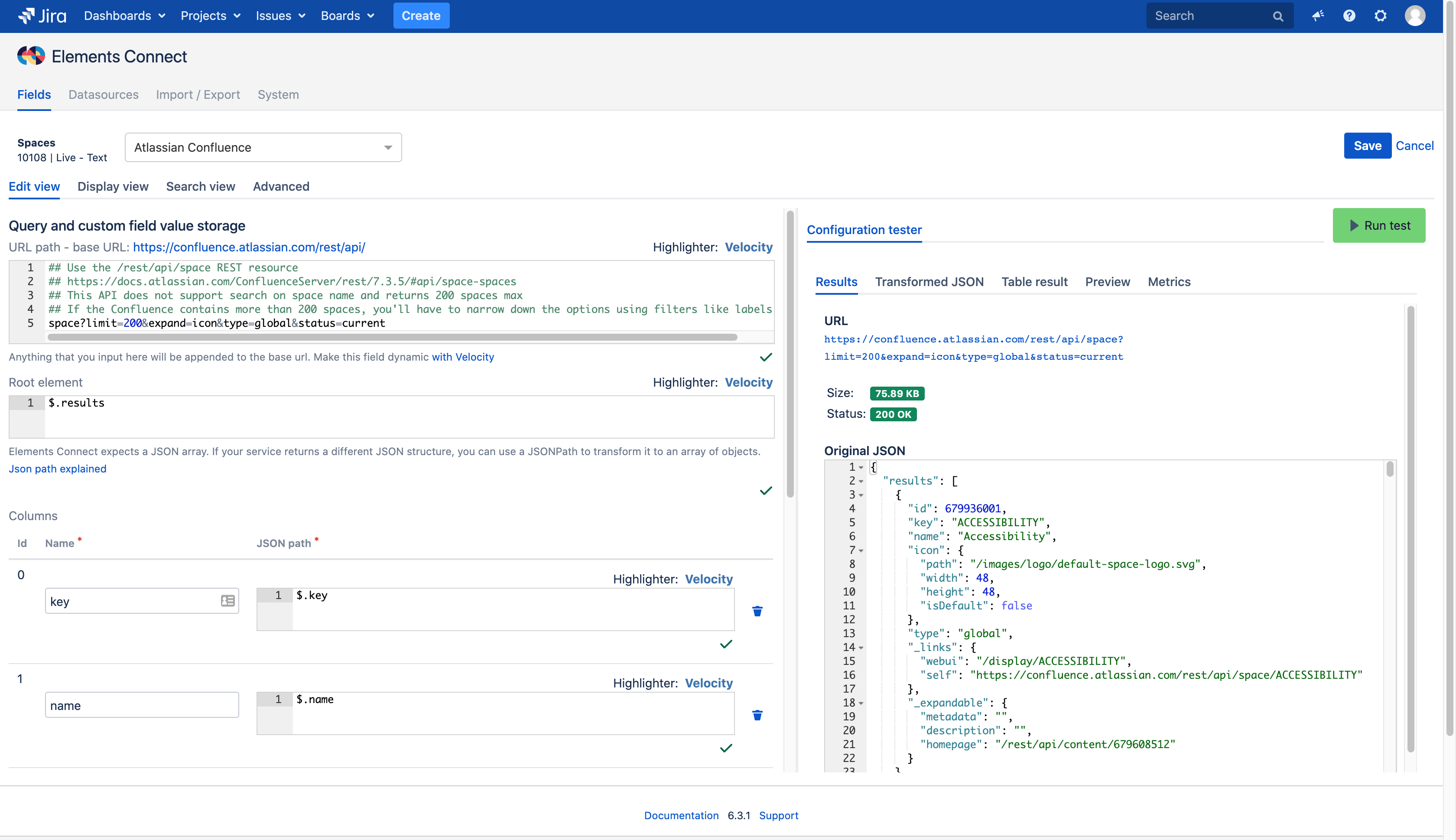Open the settings gear menu
This screenshot has height=840, width=1456.
[x=1380, y=16]
